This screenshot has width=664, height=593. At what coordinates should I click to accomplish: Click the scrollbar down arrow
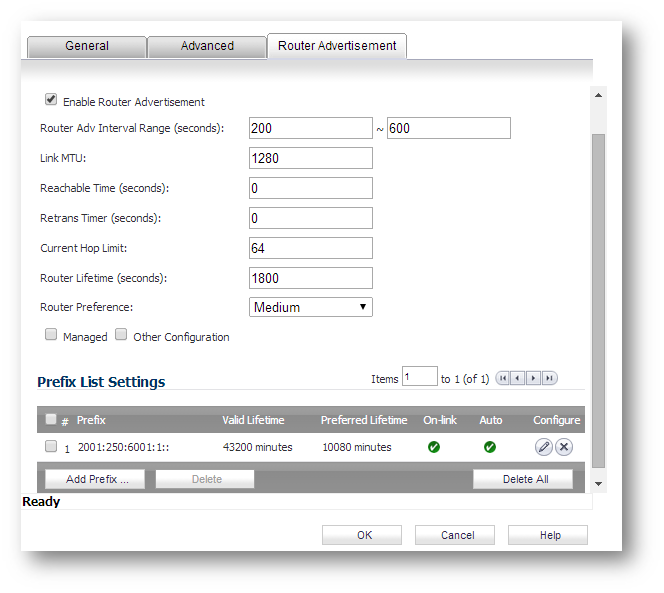pyautogui.click(x=598, y=484)
